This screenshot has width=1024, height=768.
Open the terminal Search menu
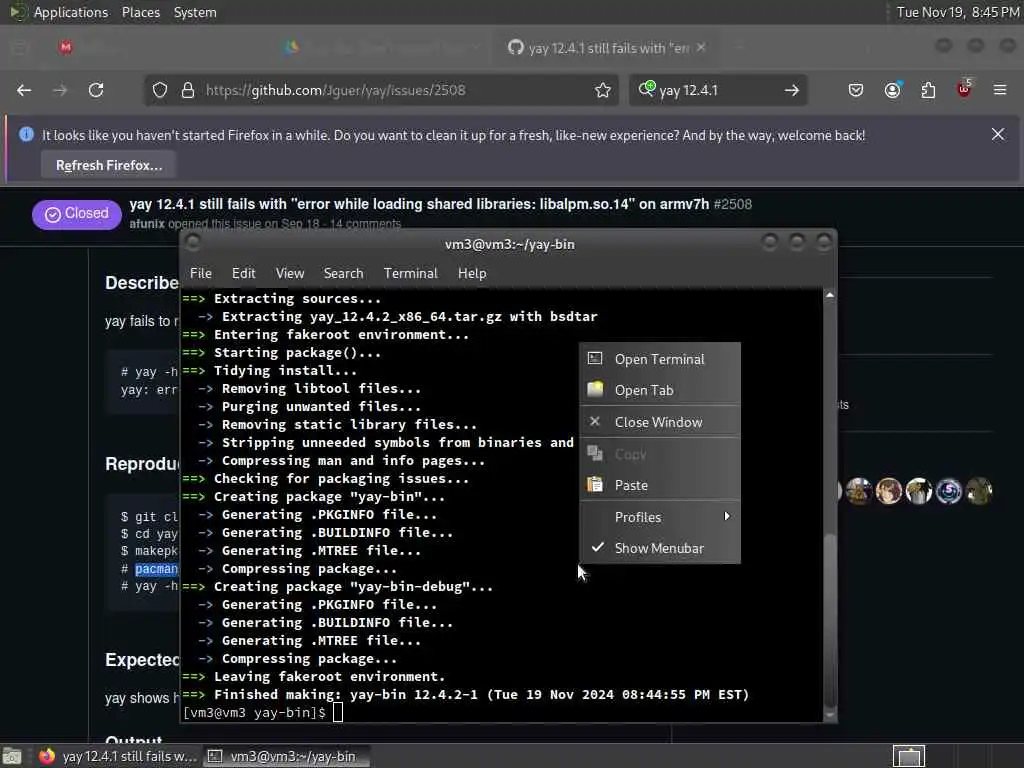click(x=344, y=273)
